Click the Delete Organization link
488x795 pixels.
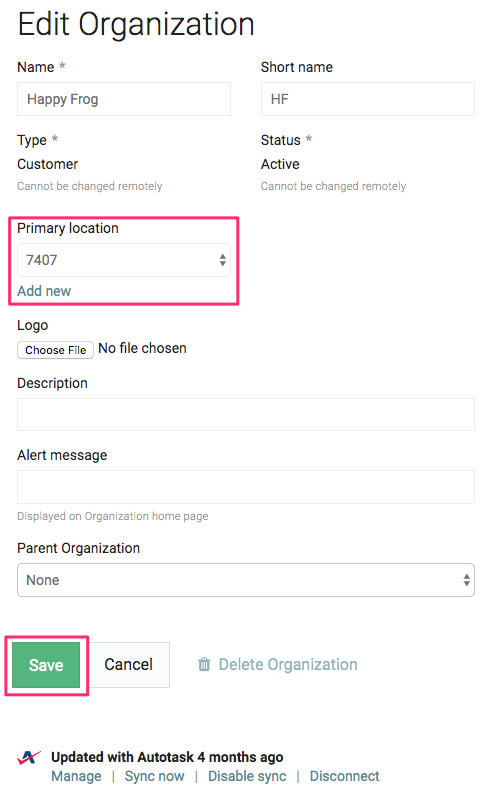(288, 664)
